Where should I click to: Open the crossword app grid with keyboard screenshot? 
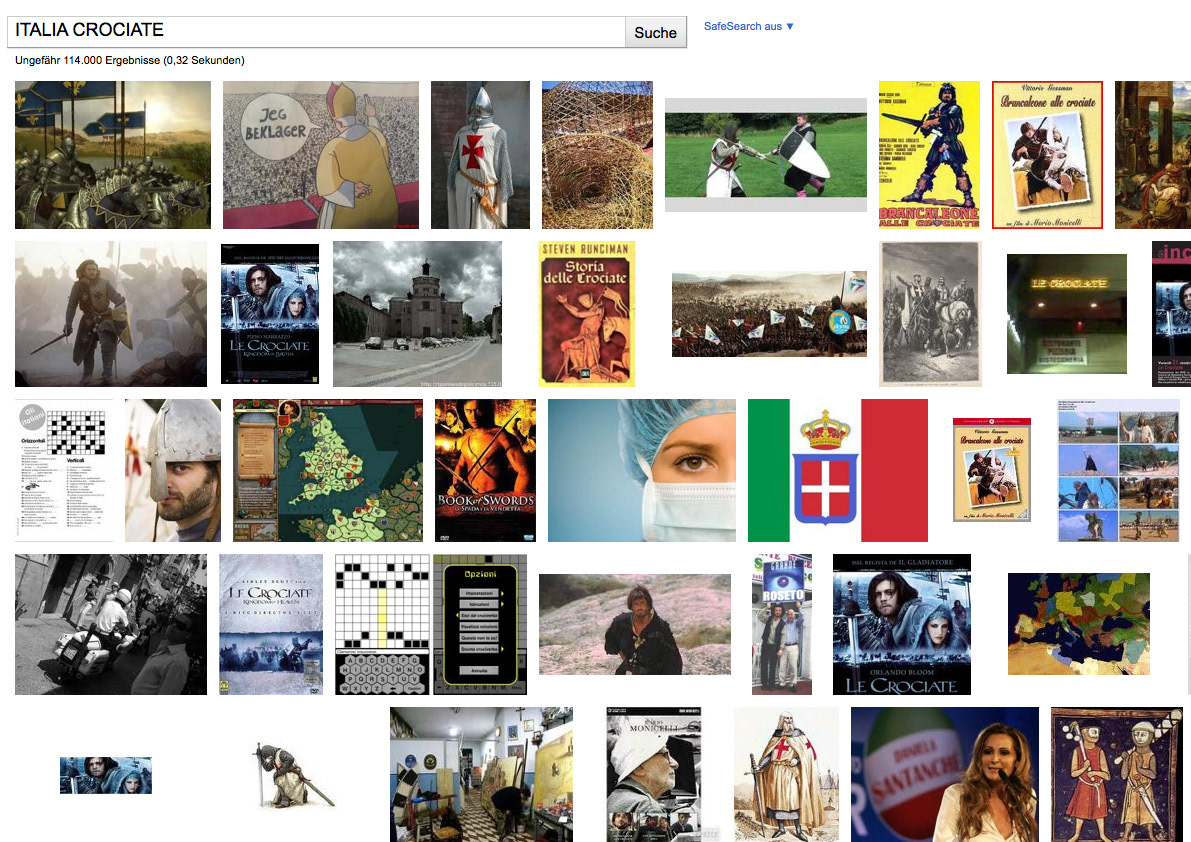point(383,624)
